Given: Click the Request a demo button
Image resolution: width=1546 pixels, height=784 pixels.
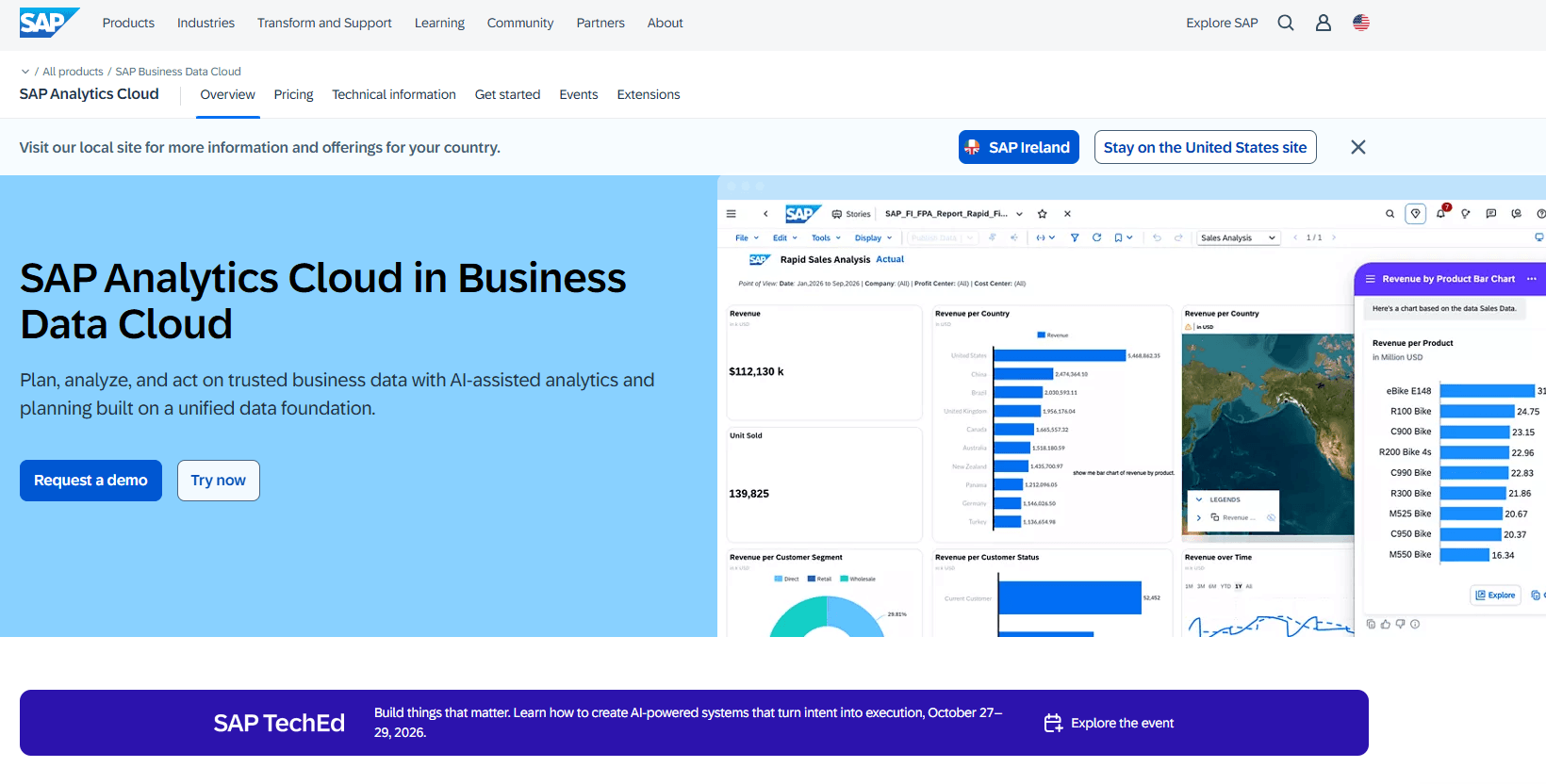Looking at the screenshot, I should 90,481.
